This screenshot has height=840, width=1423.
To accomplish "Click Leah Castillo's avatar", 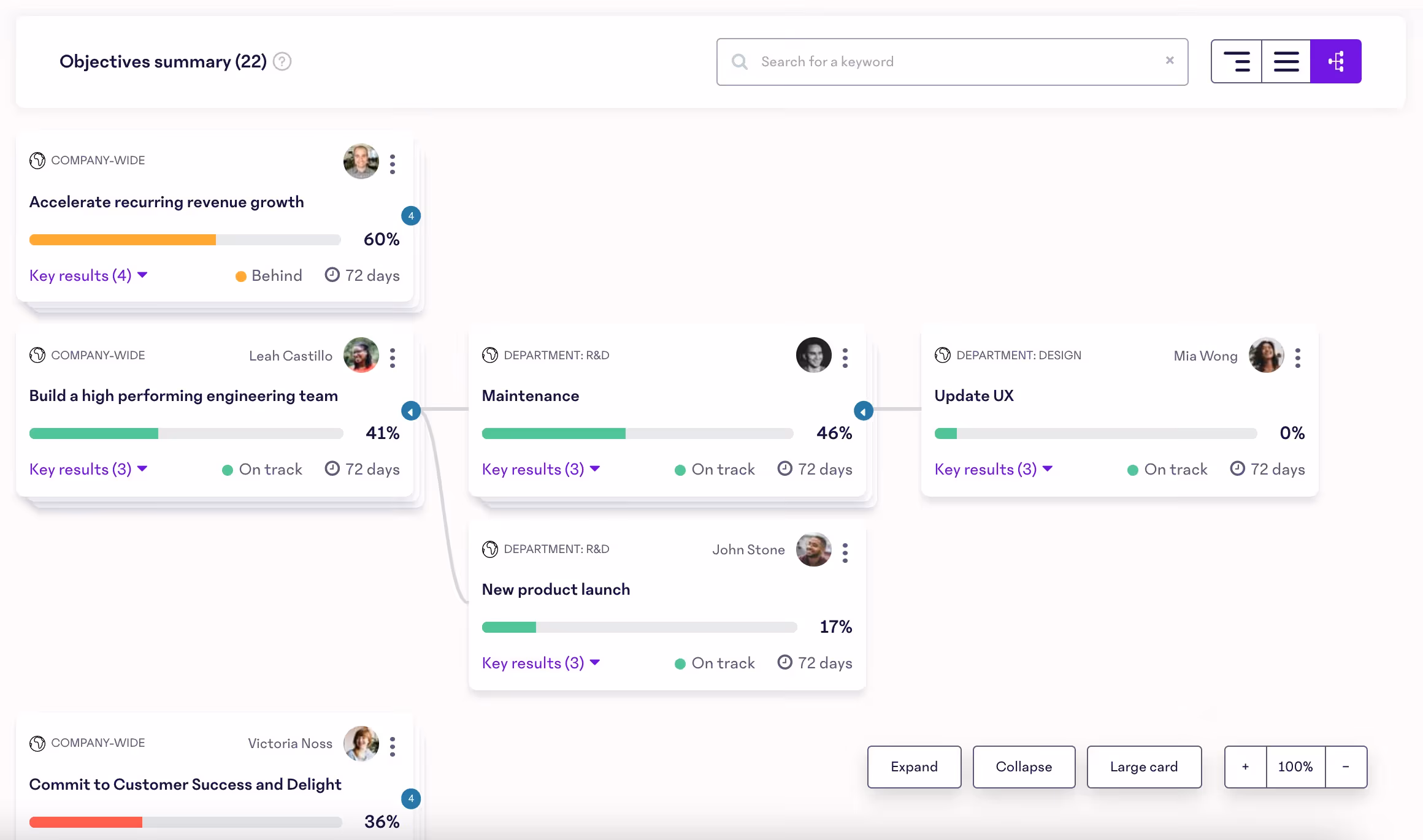I will 361,355.
